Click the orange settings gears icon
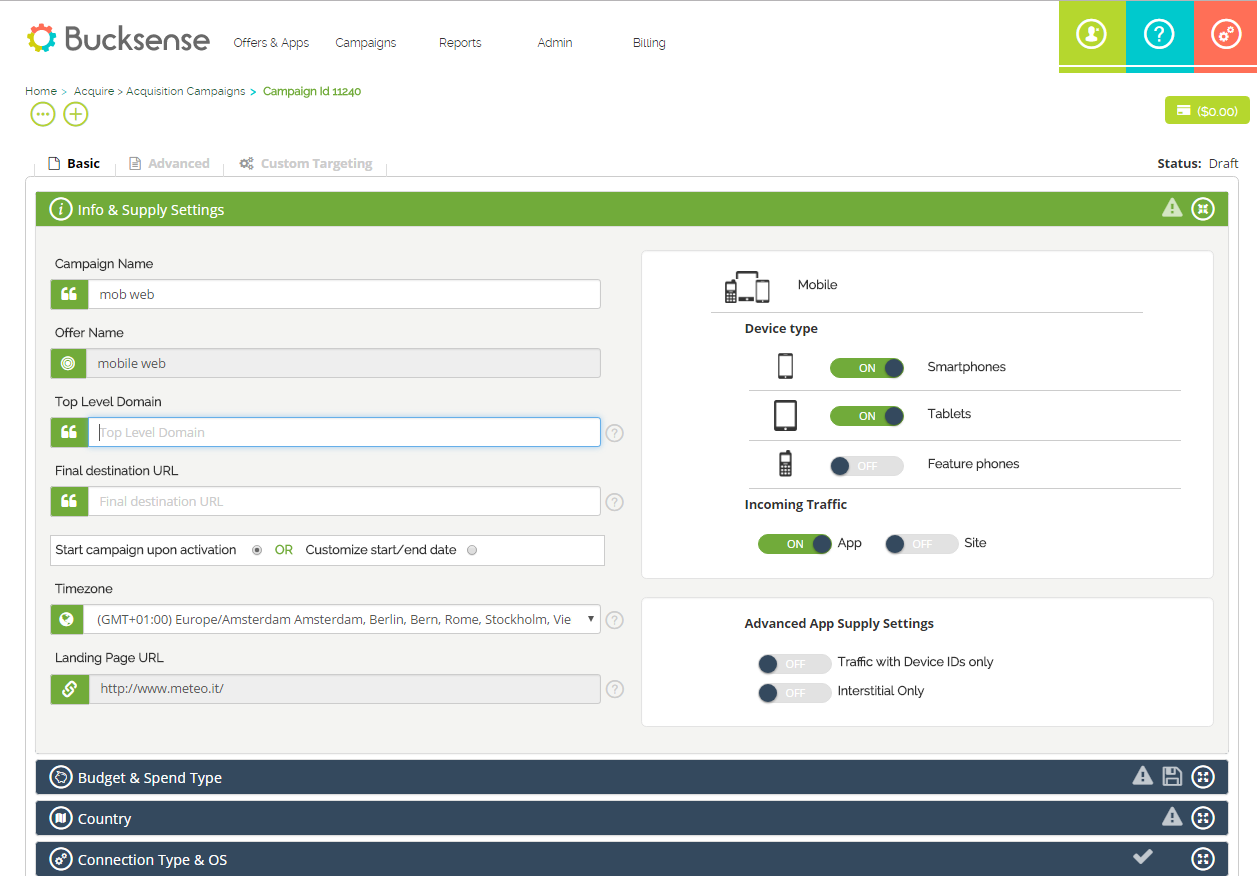Image resolution: width=1257 pixels, height=876 pixels. [x=1225, y=35]
